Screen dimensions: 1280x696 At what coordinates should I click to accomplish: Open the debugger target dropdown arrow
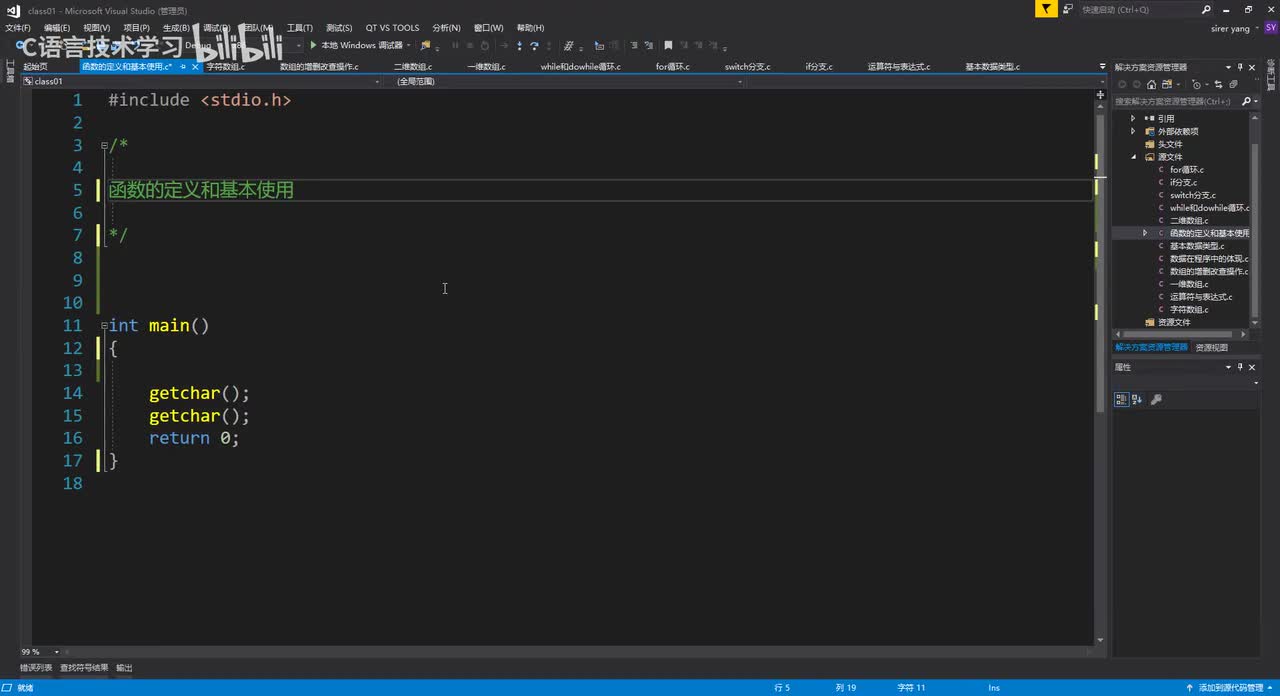coord(409,45)
